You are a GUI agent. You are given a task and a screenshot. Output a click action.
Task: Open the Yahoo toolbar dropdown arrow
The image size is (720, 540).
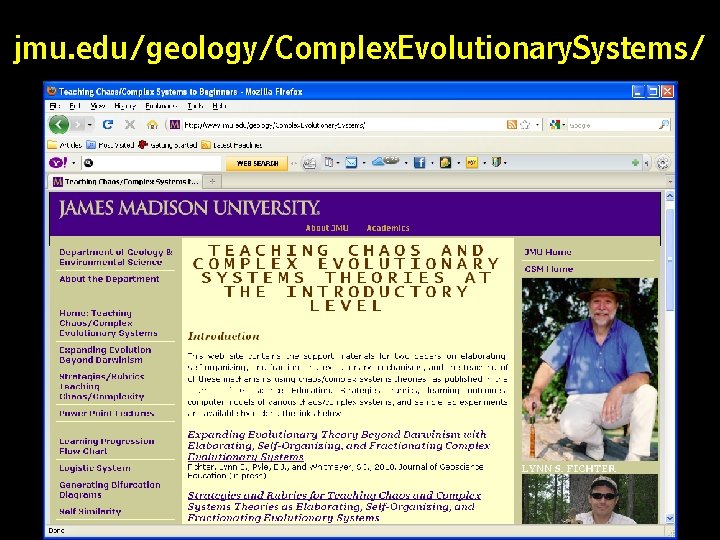(x=73, y=163)
